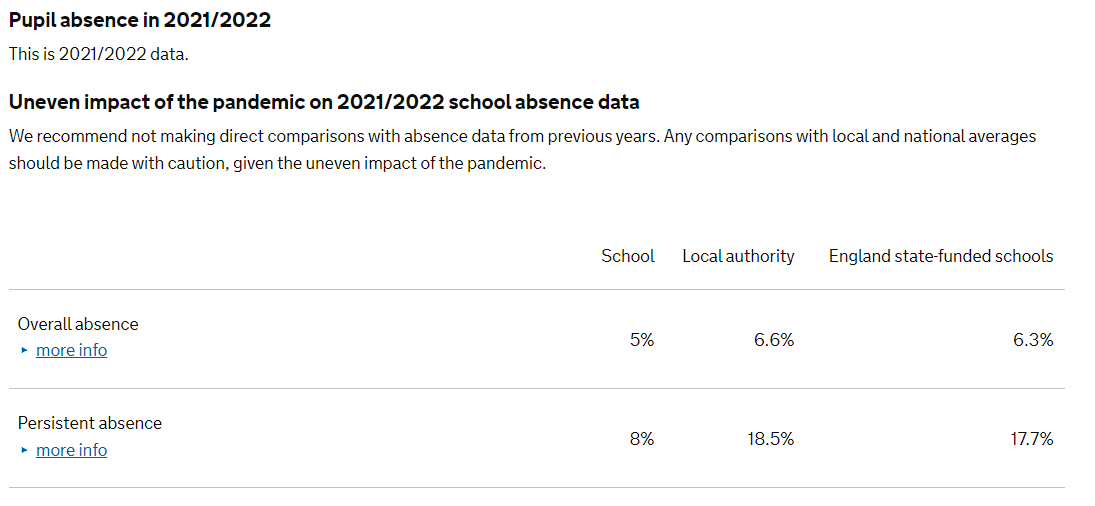Click the School column header
Viewport: 1095px width, 506px height.
pos(628,256)
